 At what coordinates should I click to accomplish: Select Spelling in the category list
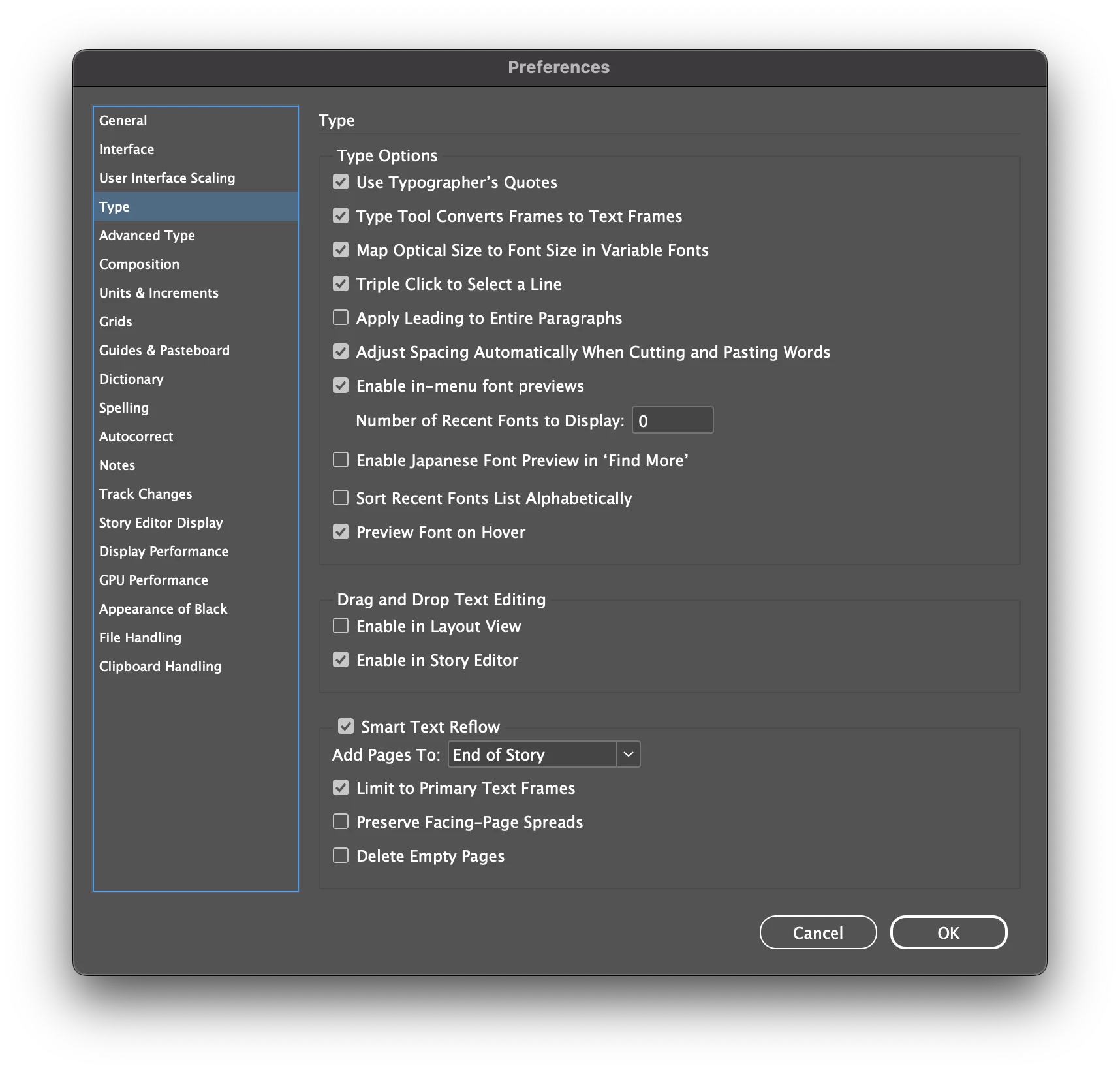(196, 408)
